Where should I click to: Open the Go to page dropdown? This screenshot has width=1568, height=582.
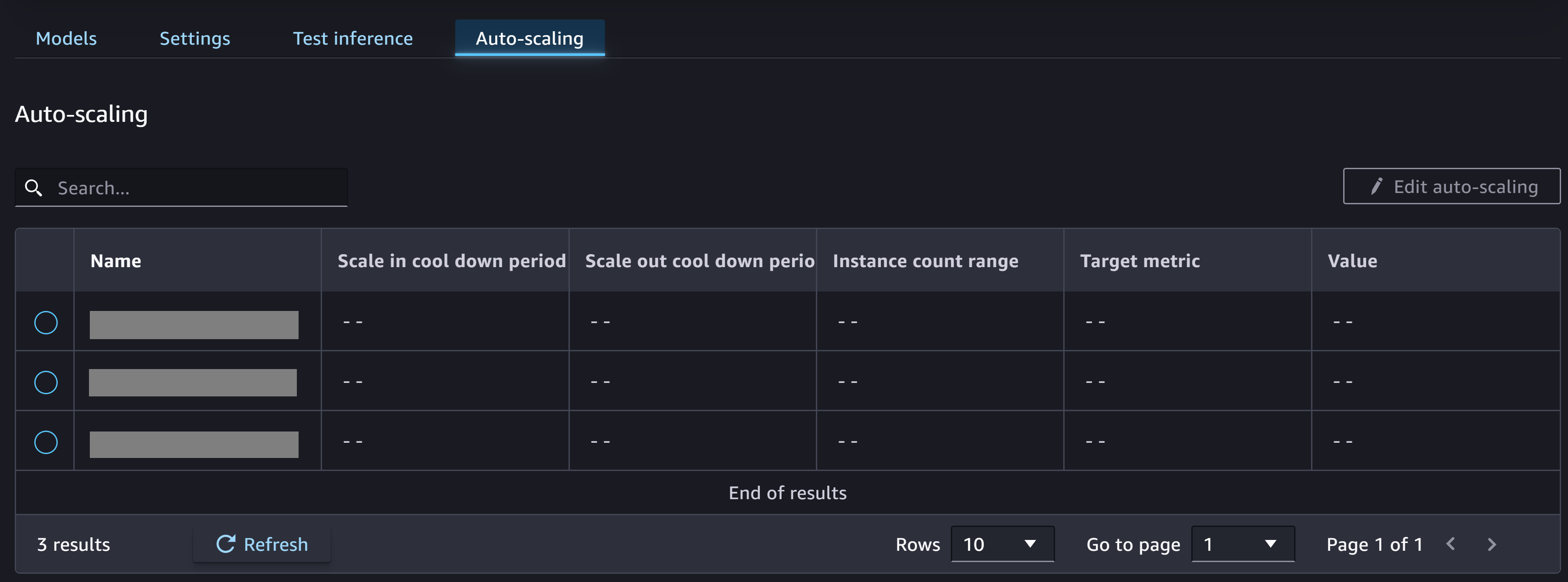point(1239,543)
